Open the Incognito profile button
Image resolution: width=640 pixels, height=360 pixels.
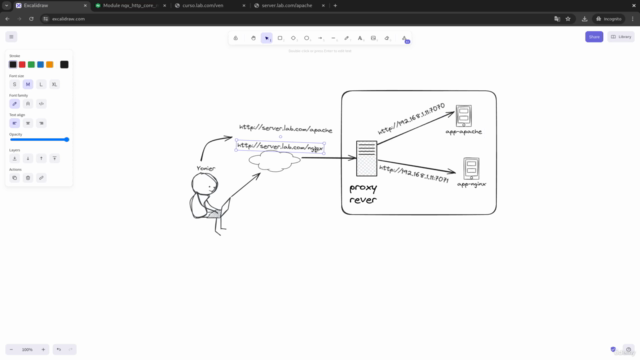(609, 19)
